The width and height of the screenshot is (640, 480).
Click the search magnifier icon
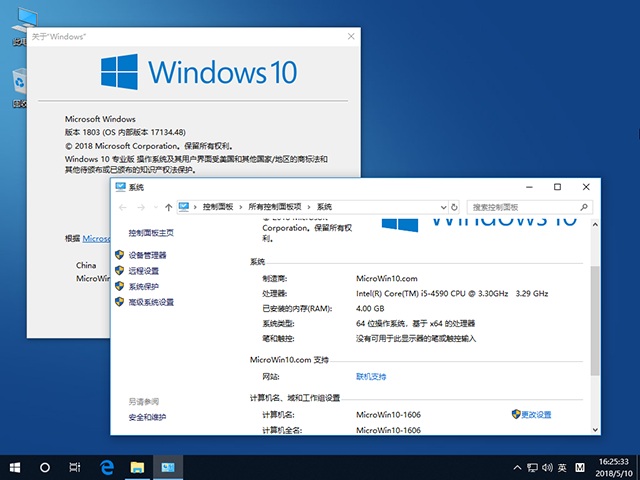(x=584, y=207)
